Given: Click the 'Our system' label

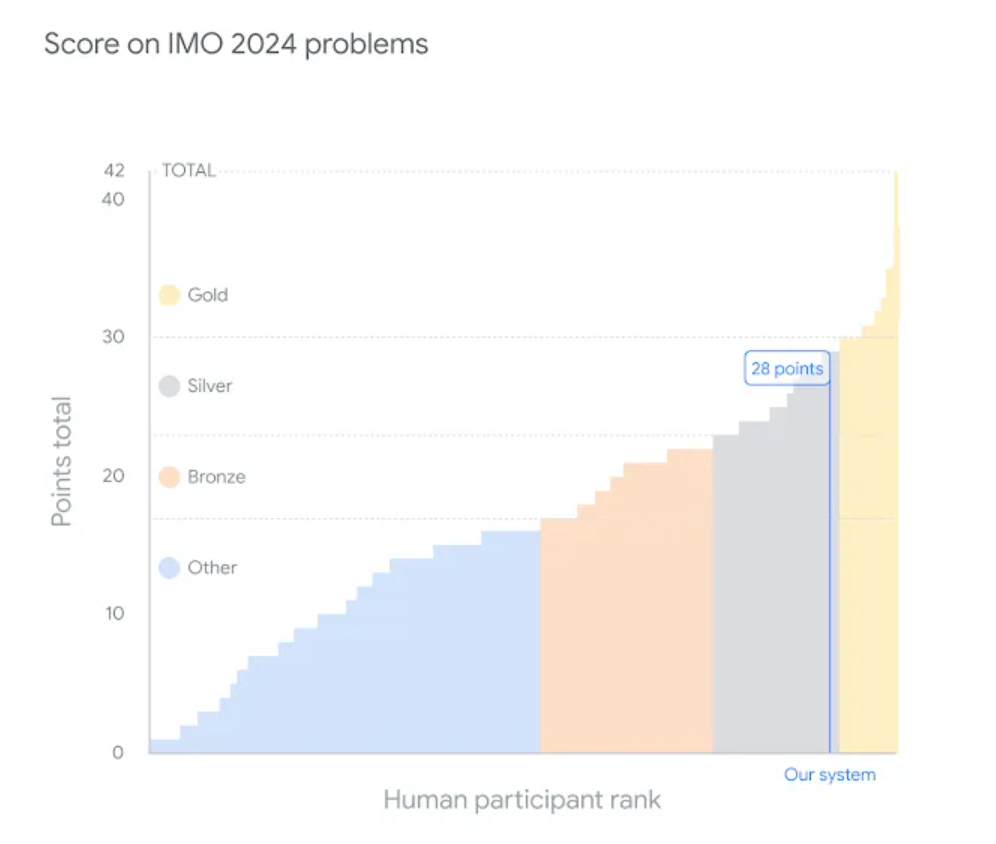Looking at the screenshot, I should point(829,775).
